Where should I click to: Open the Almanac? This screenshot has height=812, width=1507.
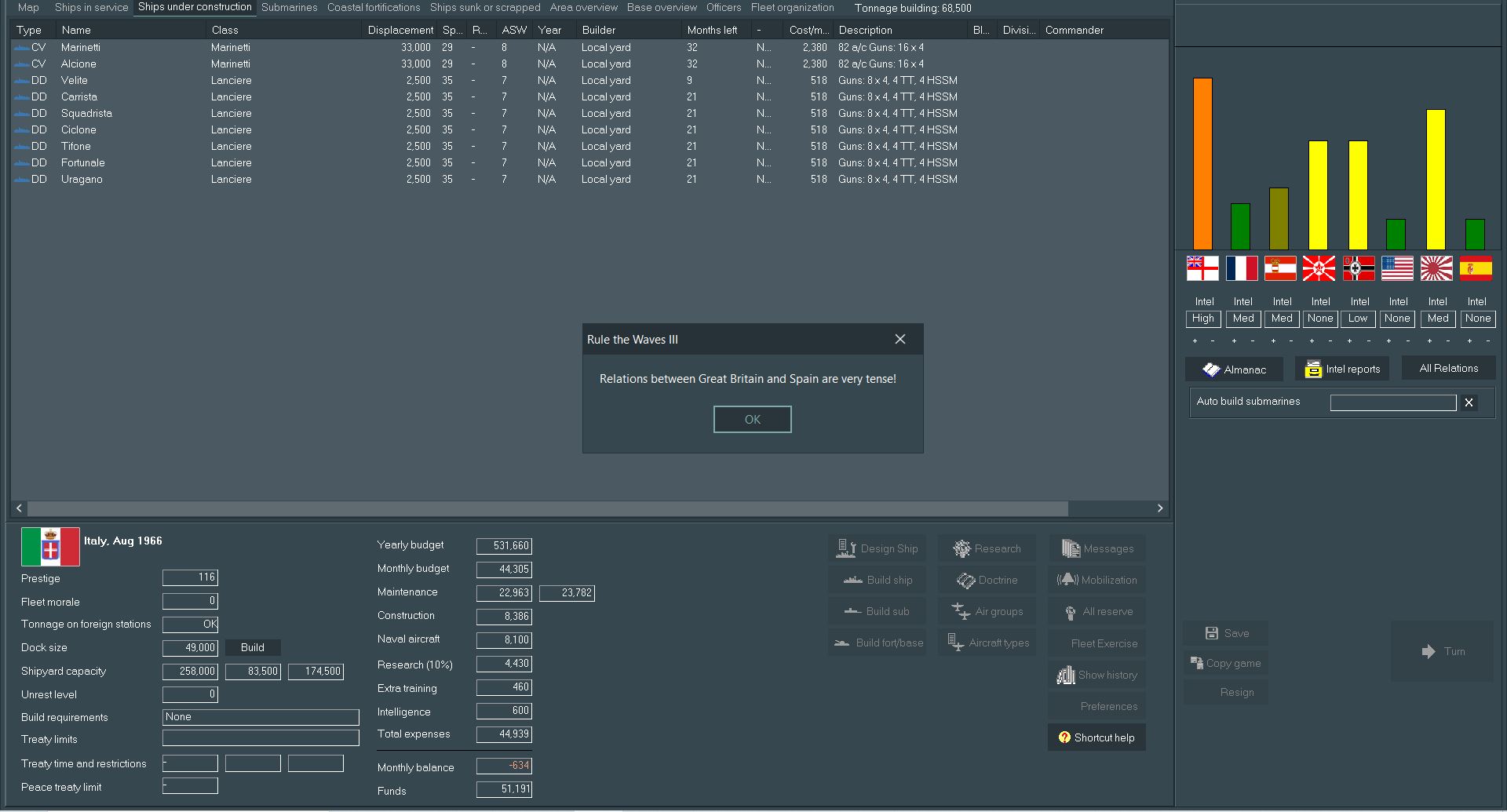[1234, 369]
